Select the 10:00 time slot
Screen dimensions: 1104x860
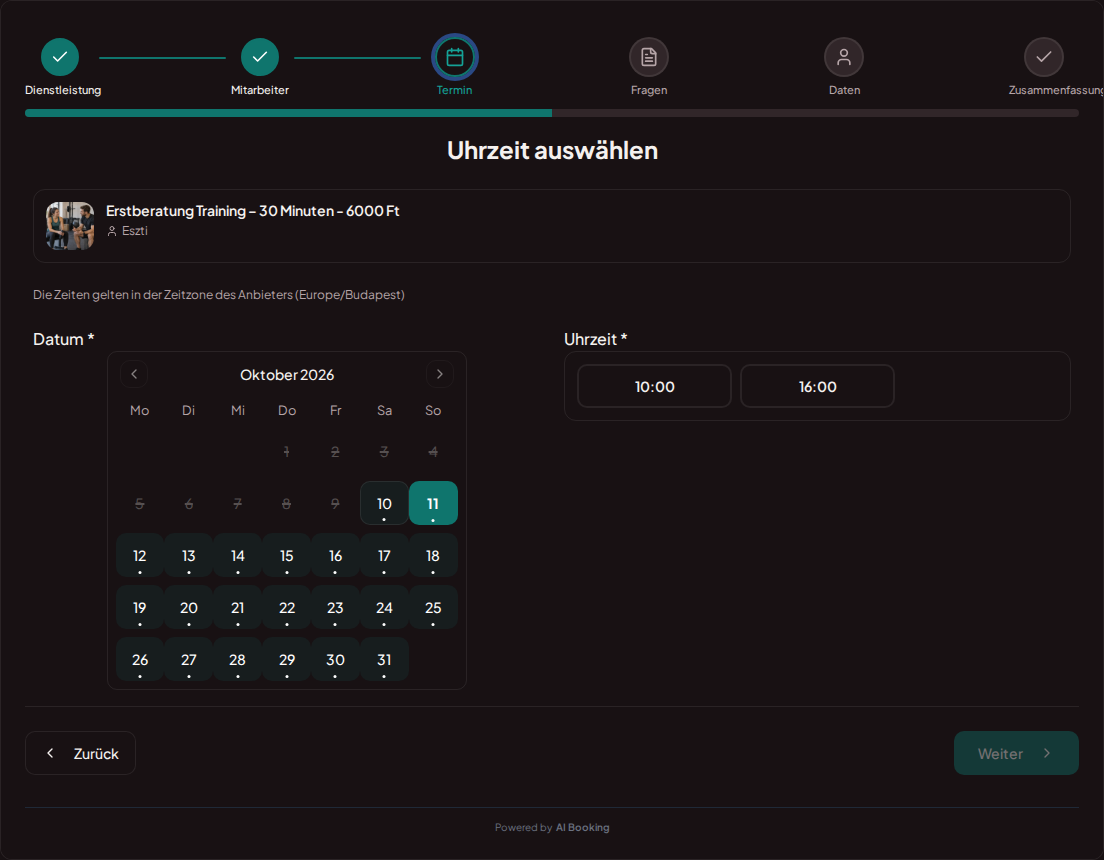point(654,386)
